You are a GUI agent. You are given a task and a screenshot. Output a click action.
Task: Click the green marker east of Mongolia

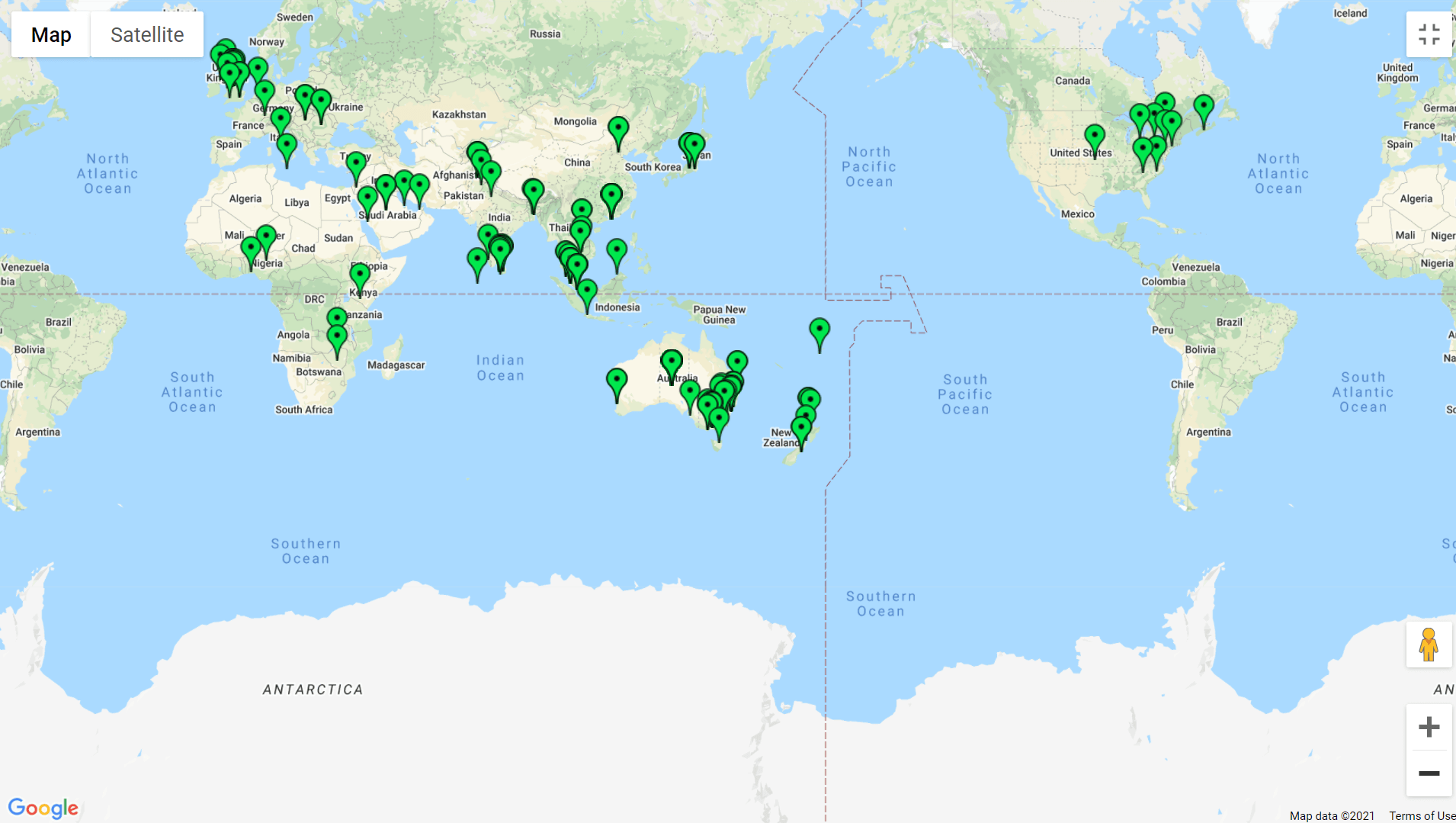click(618, 130)
